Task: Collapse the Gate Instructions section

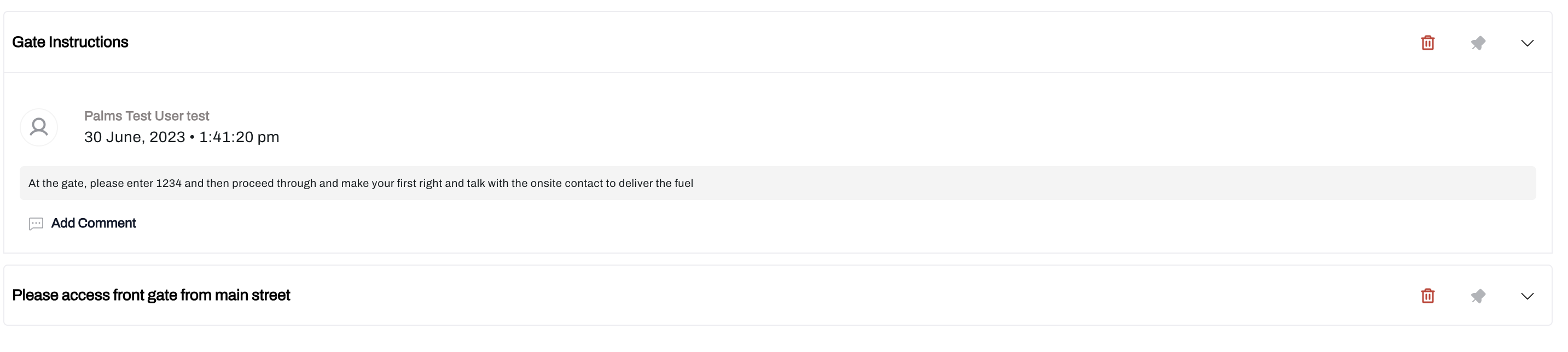Action: pos(1527,43)
